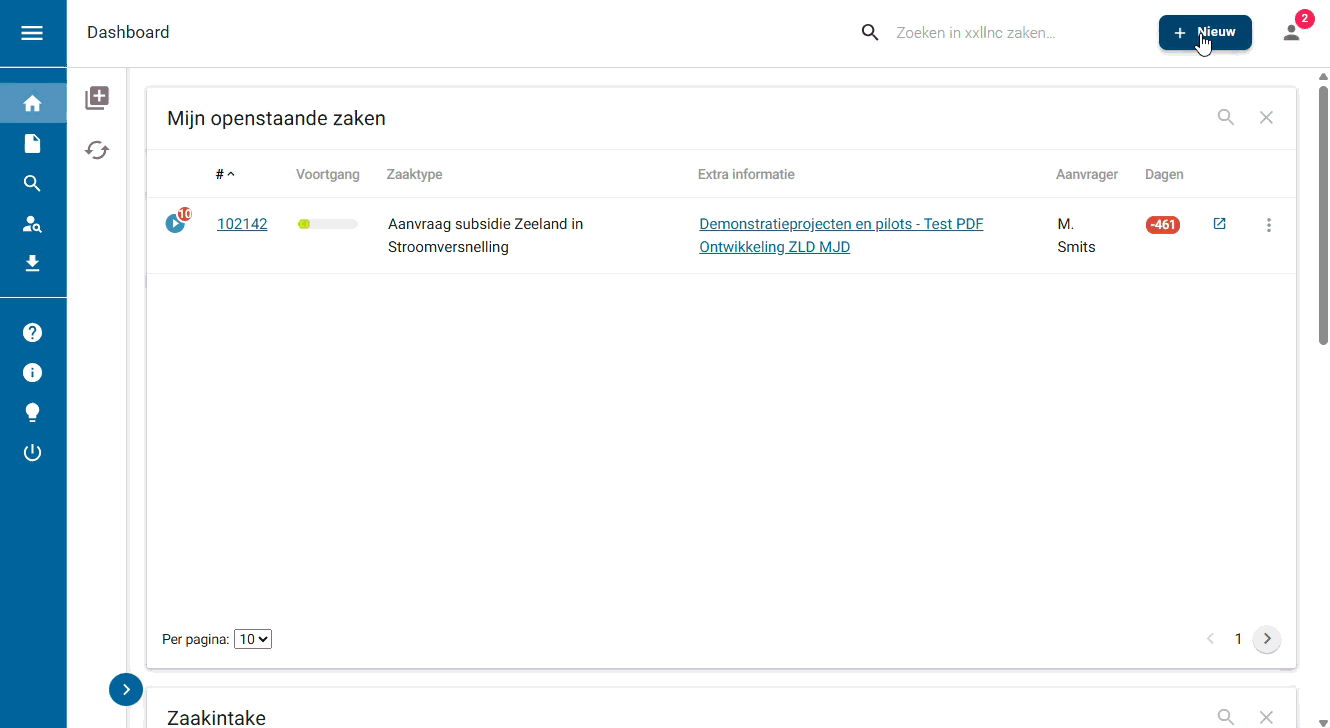Expand the collapsed side panel chevron
The width and height of the screenshot is (1330, 728).
tap(126, 689)
